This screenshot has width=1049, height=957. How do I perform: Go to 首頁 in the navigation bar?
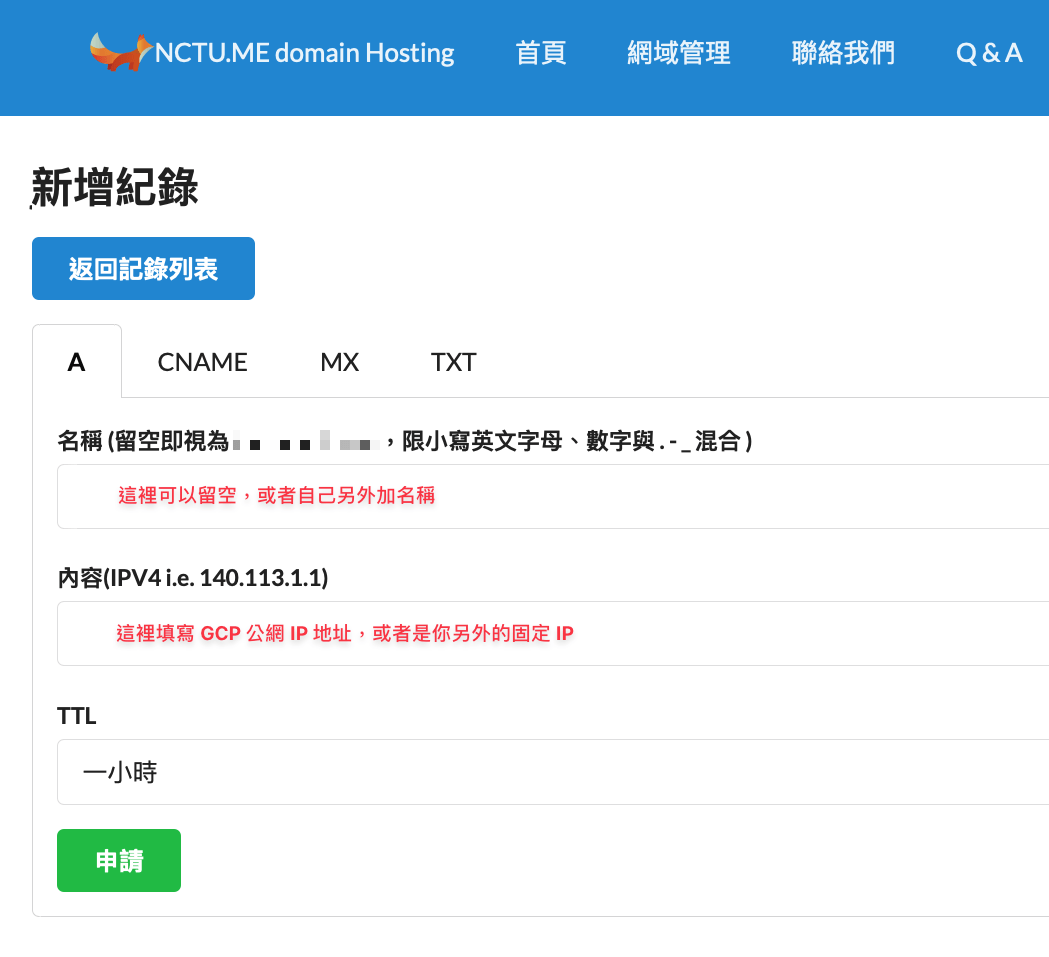click(541, 53)
